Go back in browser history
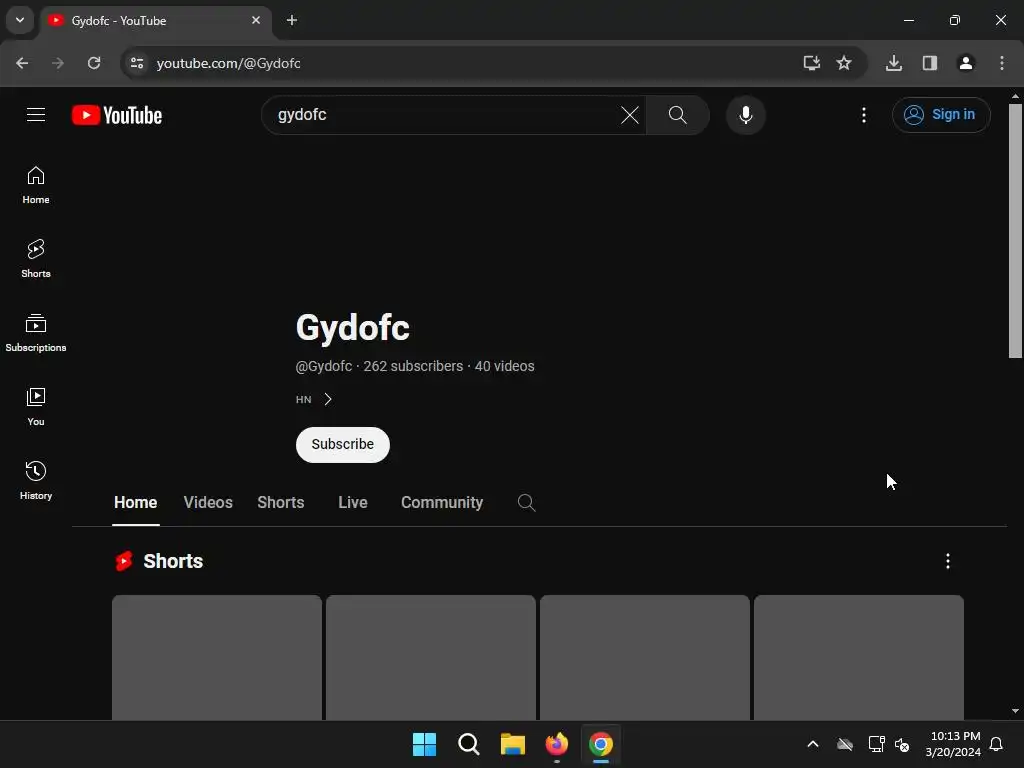 point(22,63)
